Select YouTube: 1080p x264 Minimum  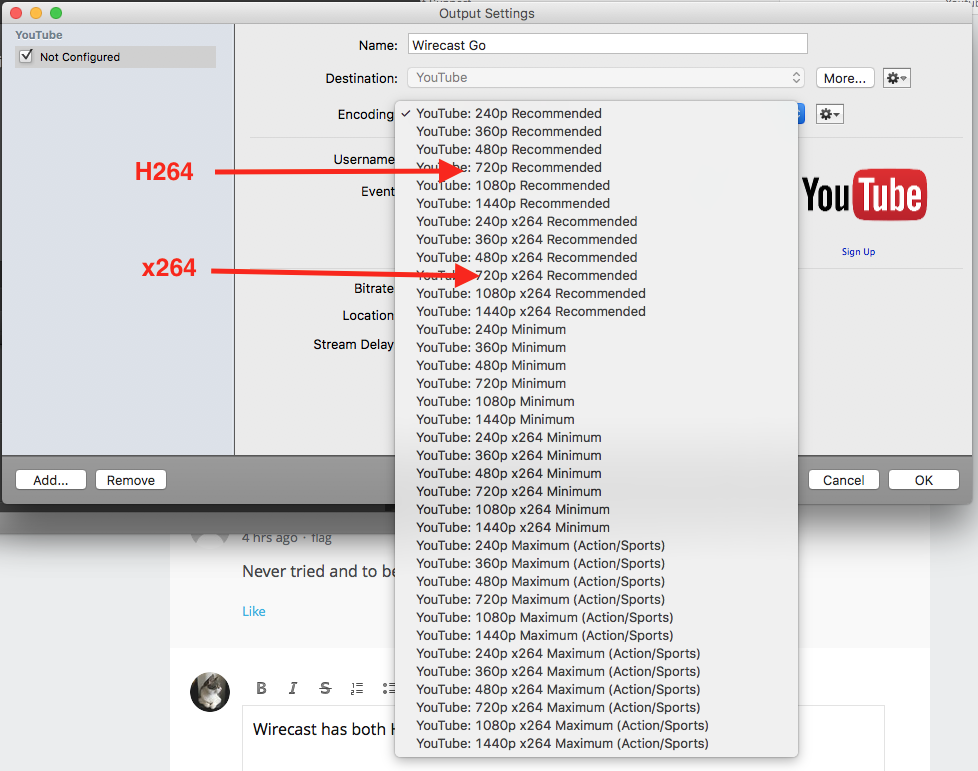pos(596,510)
